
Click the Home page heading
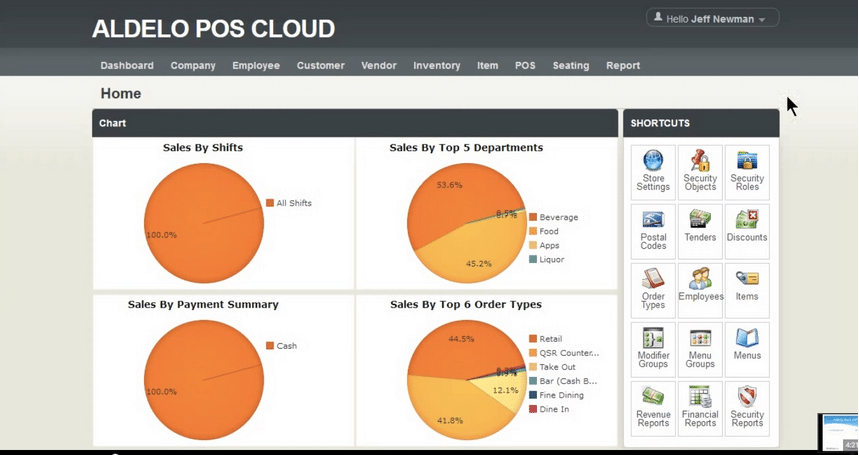(x=121, y=94)
